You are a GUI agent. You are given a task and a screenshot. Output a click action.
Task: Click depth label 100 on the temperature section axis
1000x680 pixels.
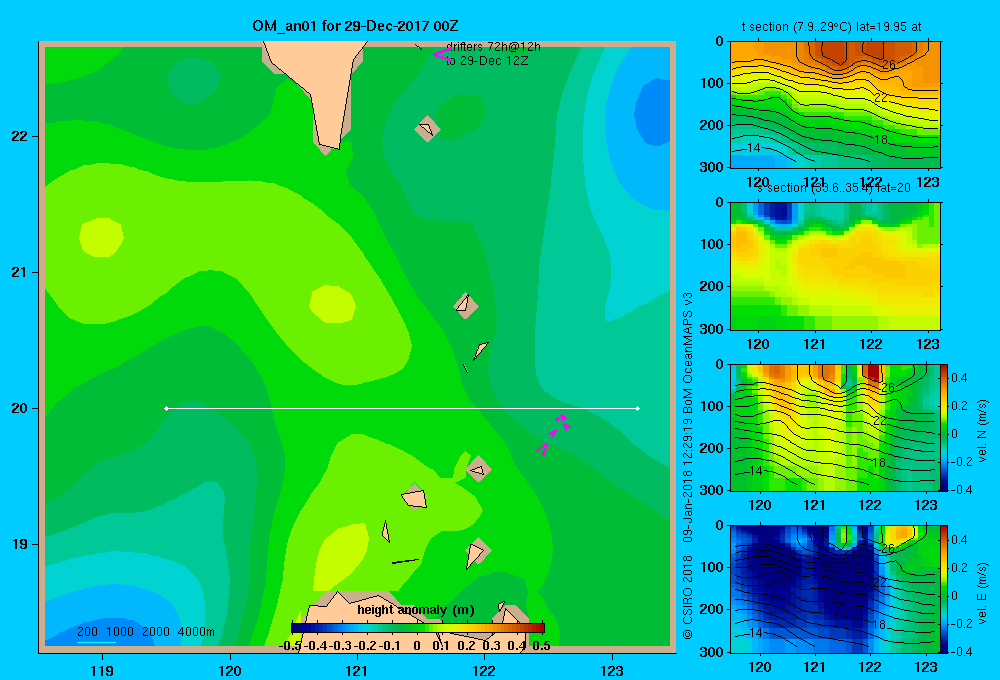(712, 84)
